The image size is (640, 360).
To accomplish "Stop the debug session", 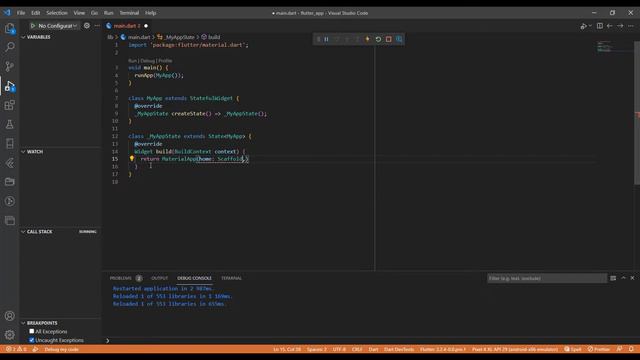I will tap(389, 39).
